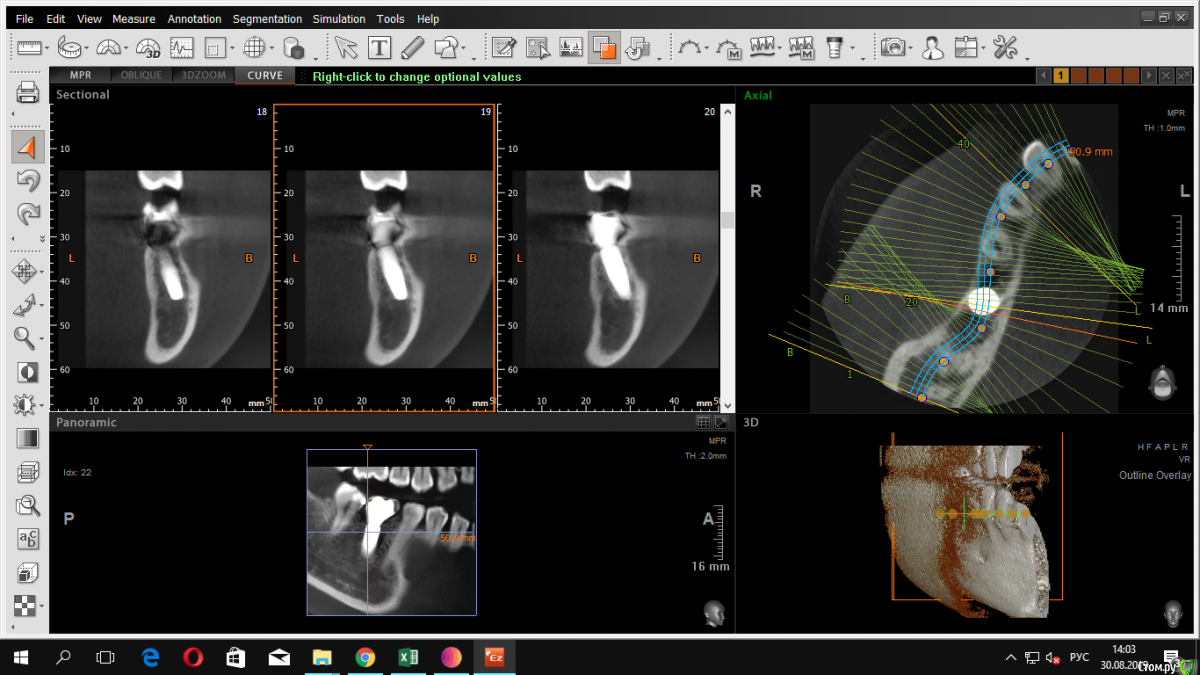Toggle the orange overlay squares button
Screen dimensions: 1200x675
click(x=603, y=47)
